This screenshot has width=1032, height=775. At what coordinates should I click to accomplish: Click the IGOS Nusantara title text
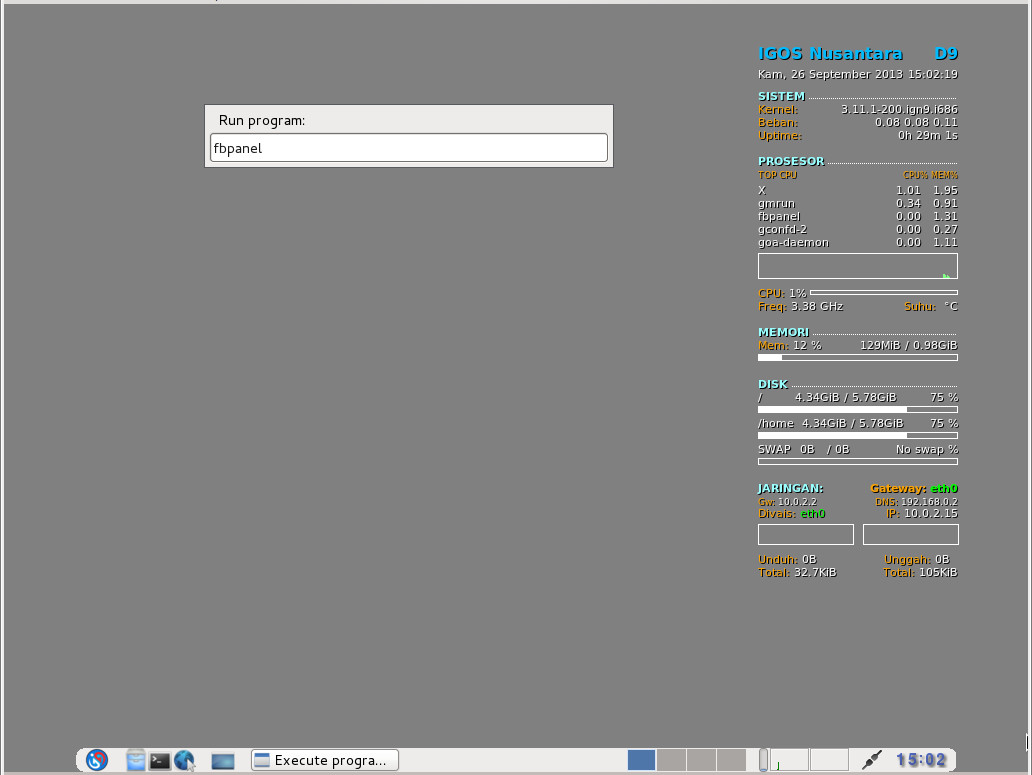coord(830,54)
